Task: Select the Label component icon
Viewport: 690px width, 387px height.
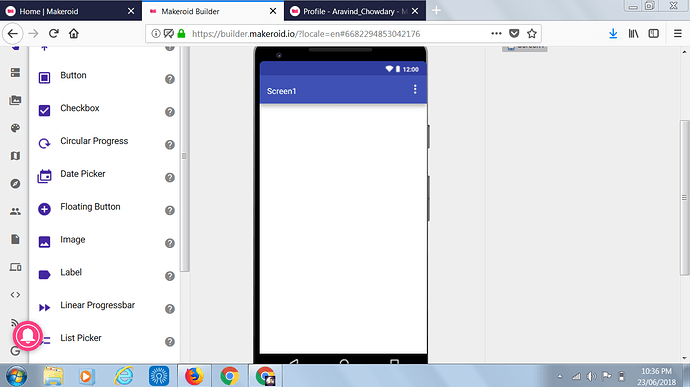Action: (44, 275)
